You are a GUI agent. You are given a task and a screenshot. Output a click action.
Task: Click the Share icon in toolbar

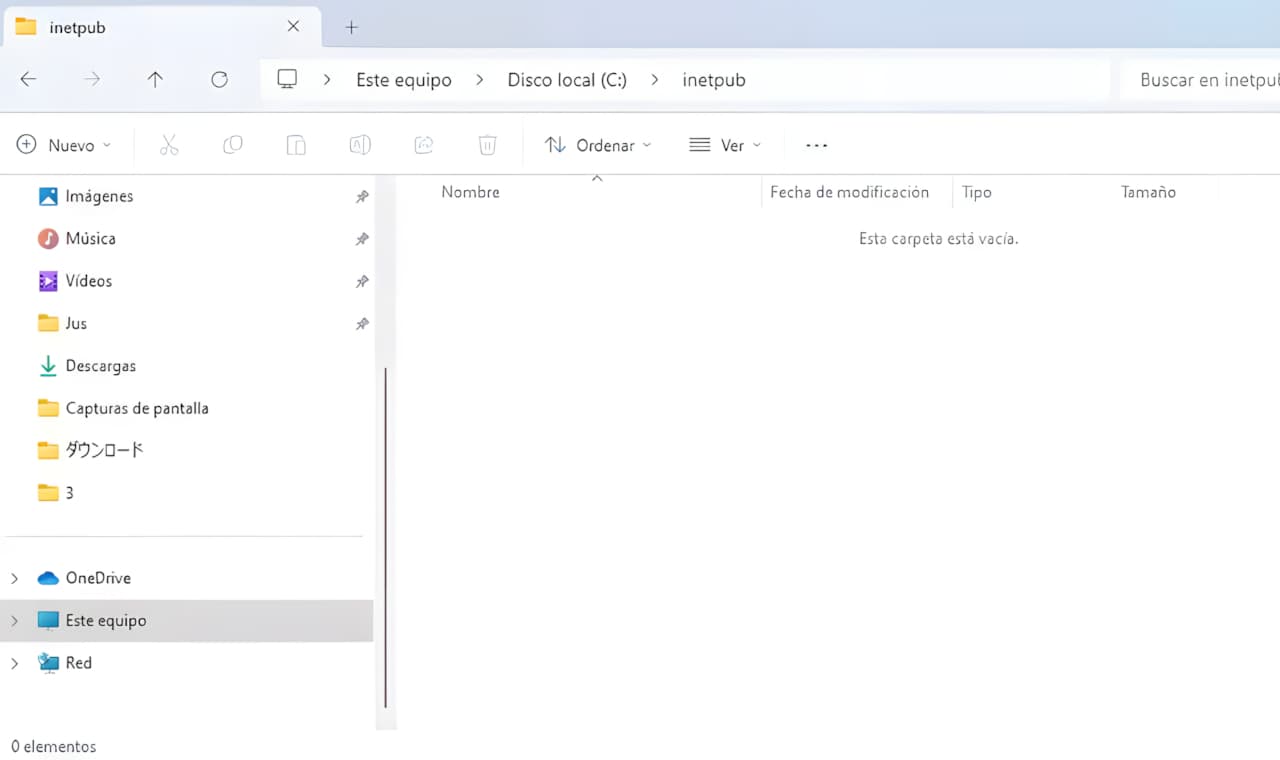[424, 146]
